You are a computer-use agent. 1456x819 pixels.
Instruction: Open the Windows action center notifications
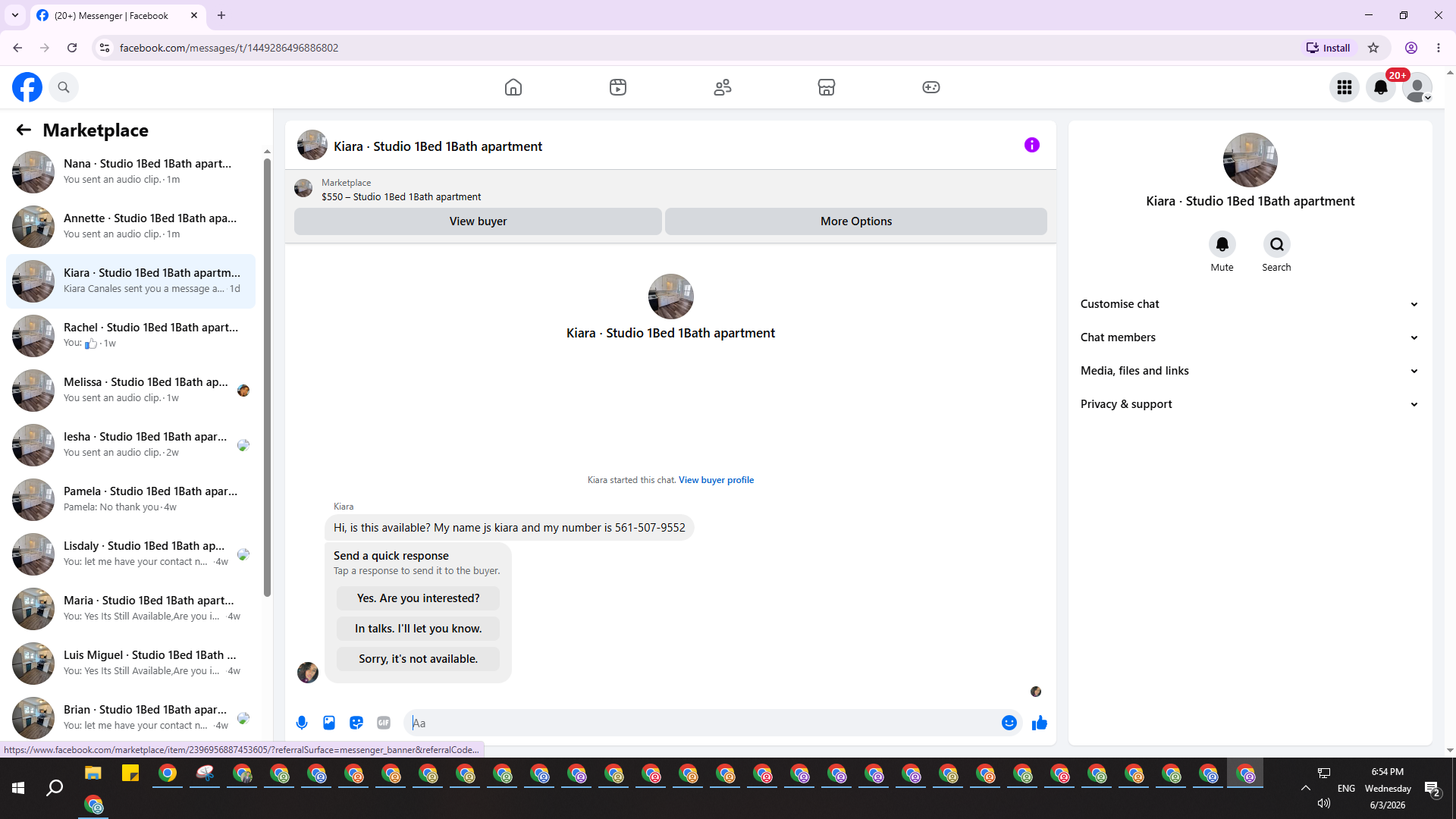click(x=1432, y=789)
